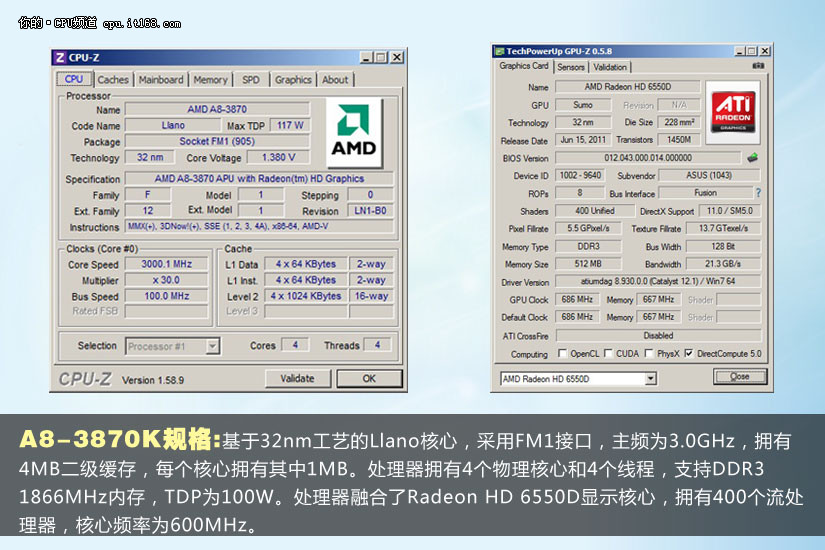Click the Multiplier value x 30.0

(166, 280)
